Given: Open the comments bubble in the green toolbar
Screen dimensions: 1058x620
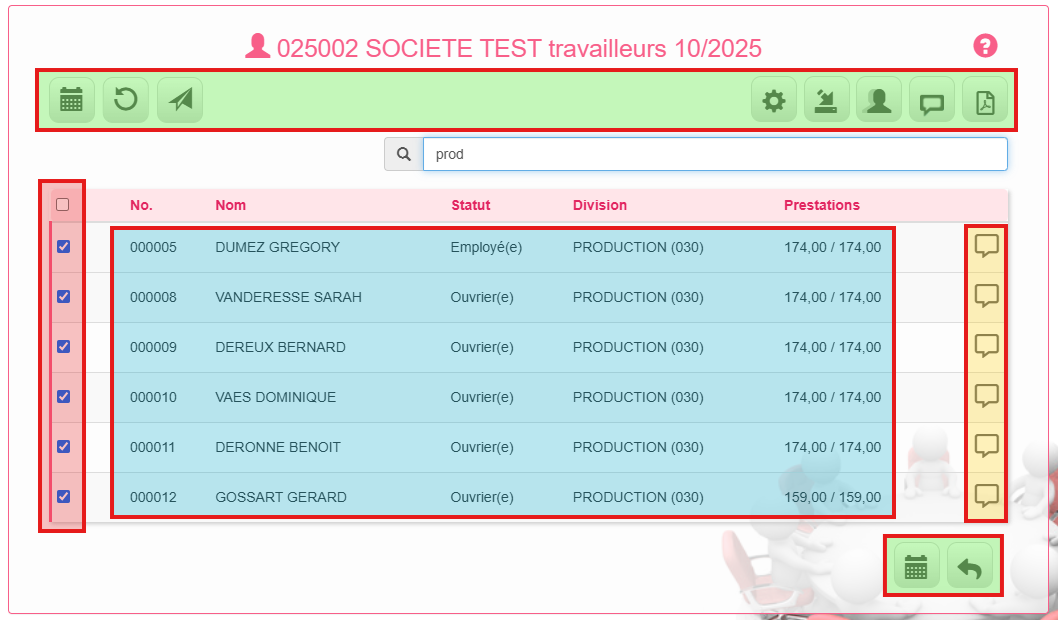Looking at the screenshot, I should (931, 99).
